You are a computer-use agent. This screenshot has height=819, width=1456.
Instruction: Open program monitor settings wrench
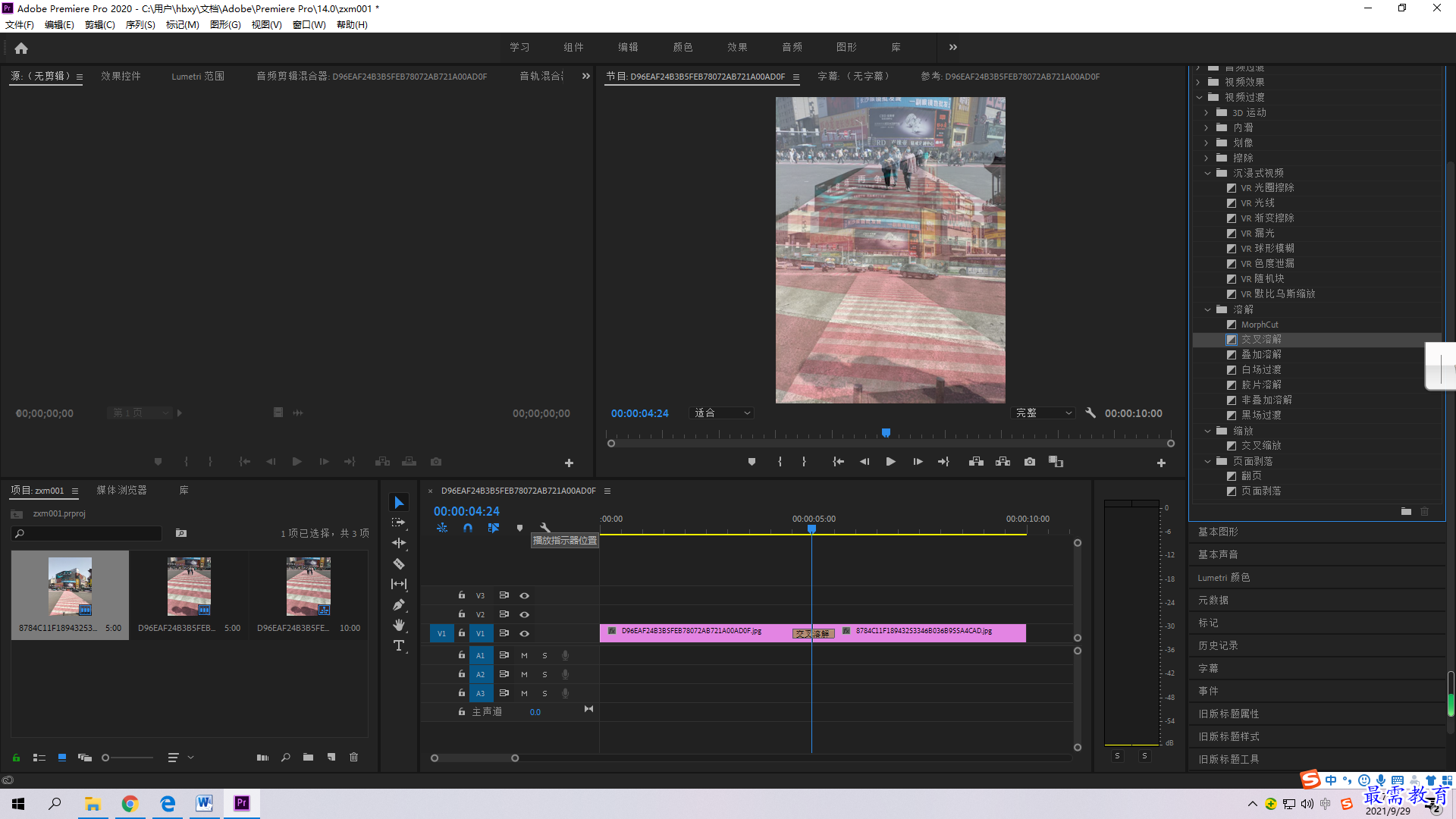1090,413
